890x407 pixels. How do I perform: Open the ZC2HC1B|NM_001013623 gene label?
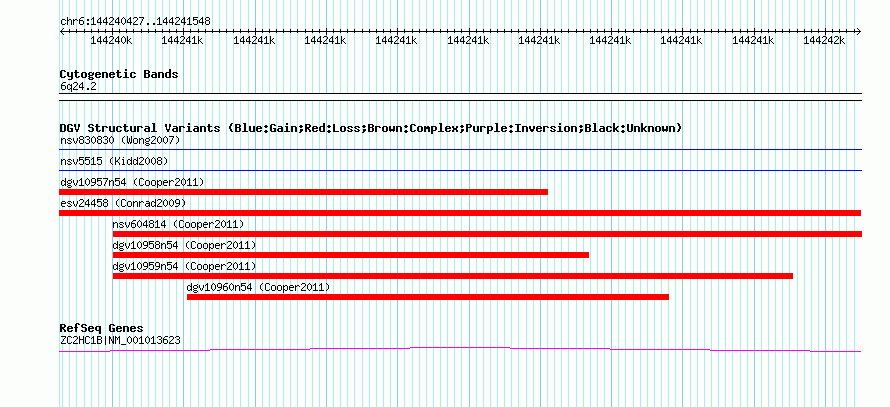[120, 341]
